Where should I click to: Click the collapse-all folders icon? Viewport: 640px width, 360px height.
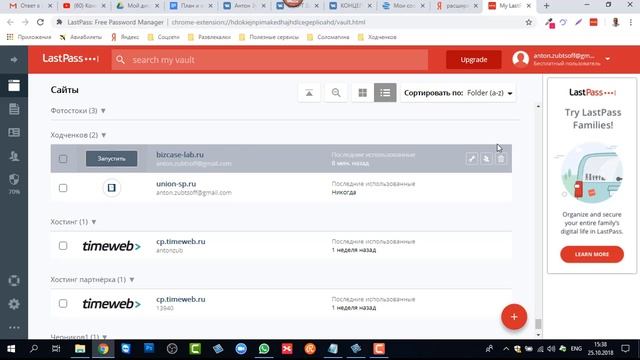(x=309, y=93)
